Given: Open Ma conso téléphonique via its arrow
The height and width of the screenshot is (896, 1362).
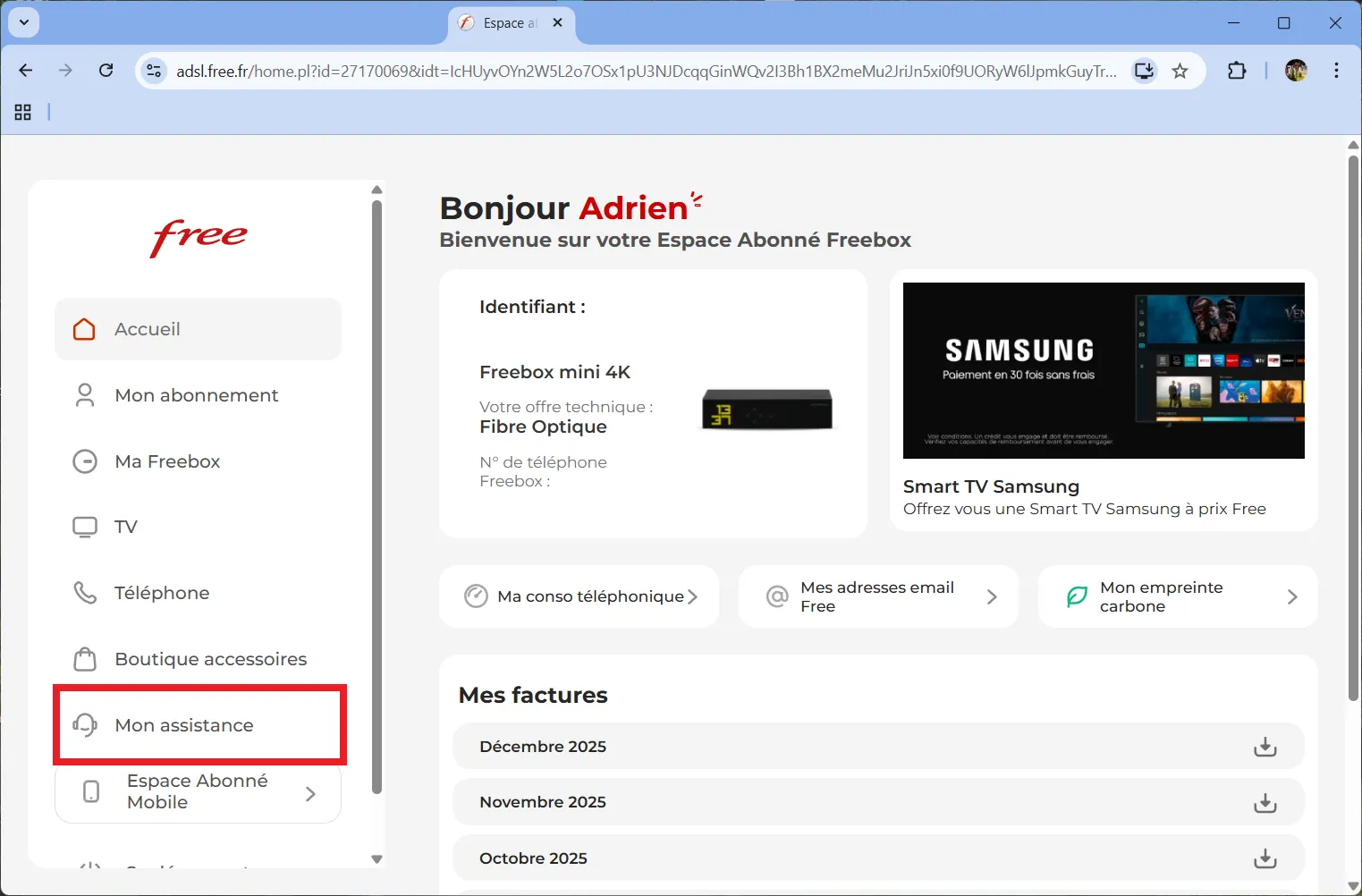Looking at the screenshot, I should pyautogui.click(x=697, y=596).
